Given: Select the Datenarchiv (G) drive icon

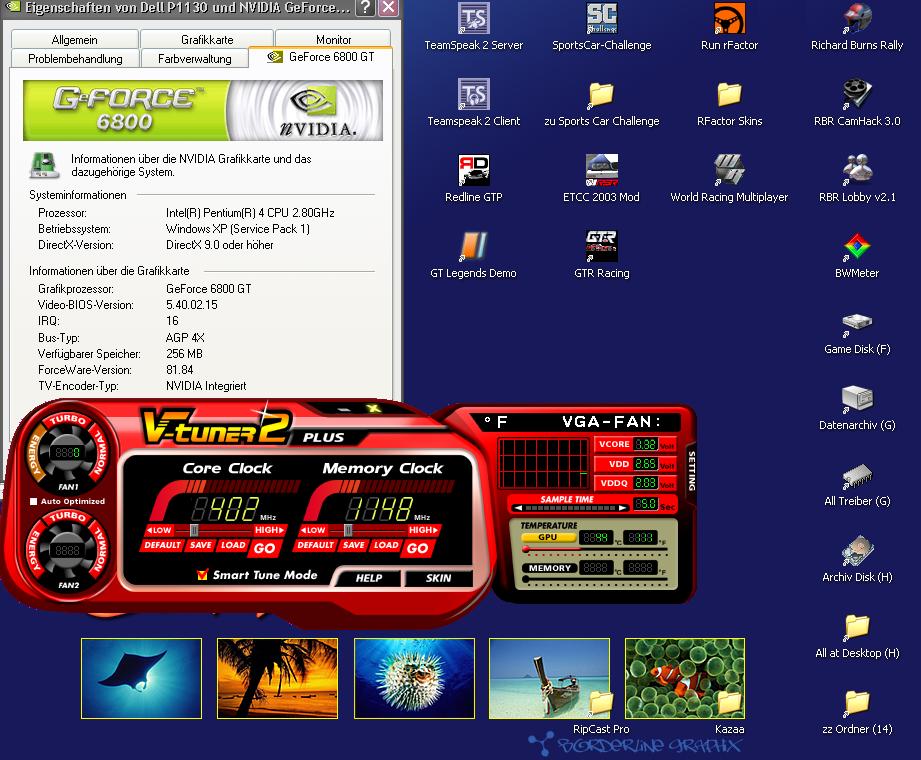Looking at the screenshot, I should tap(856, 398).
